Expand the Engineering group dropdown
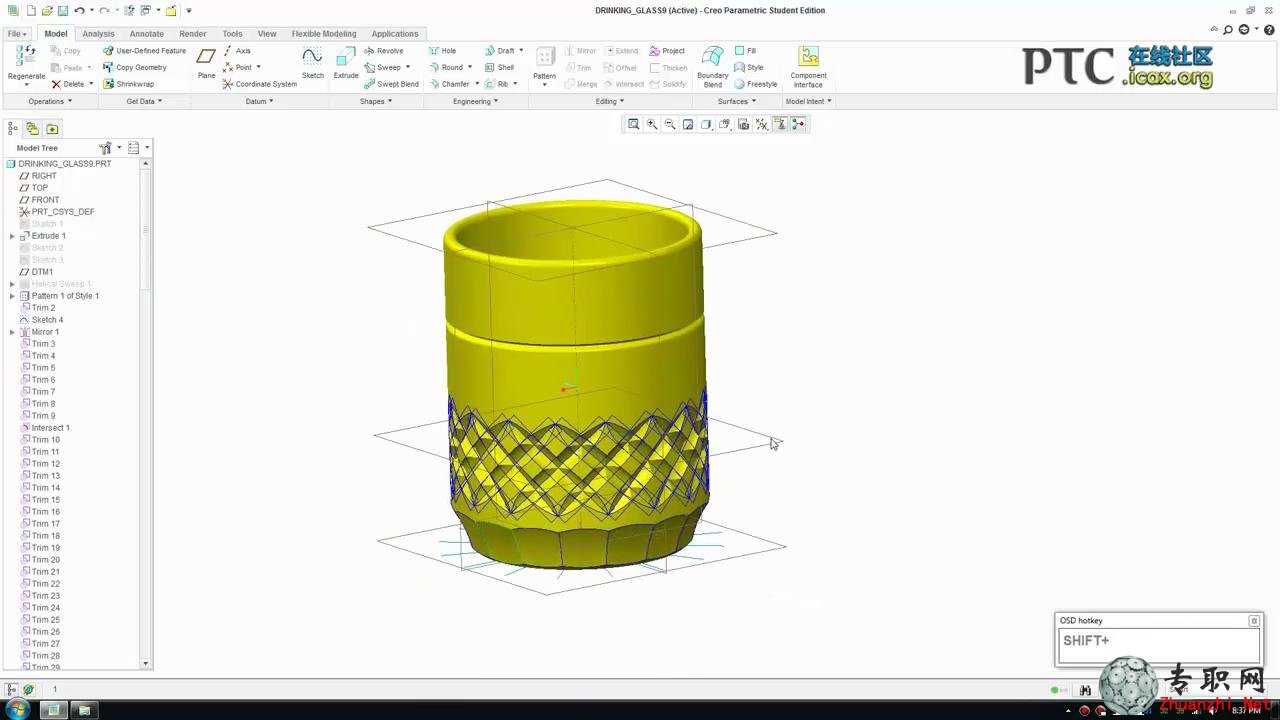Screen dimensions: 1280x720 (475, 101)
